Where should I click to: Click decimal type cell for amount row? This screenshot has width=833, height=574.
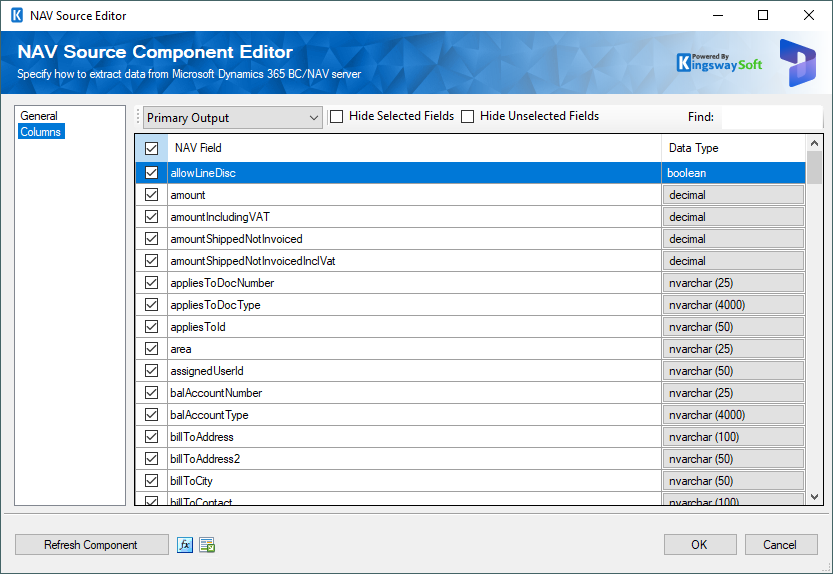click(x=733, y=195)
